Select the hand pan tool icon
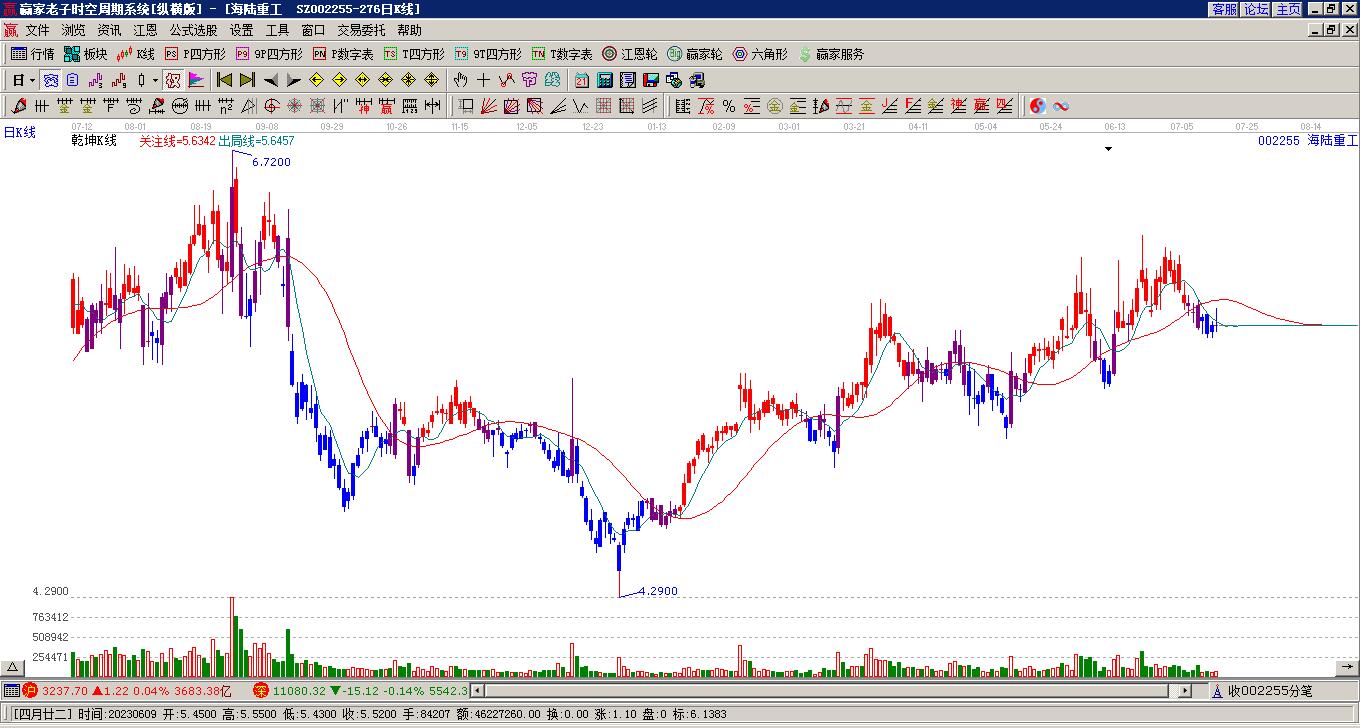The height and width of the screenshot is (728, 1360). pyautogui.click(x=460, y=80)
